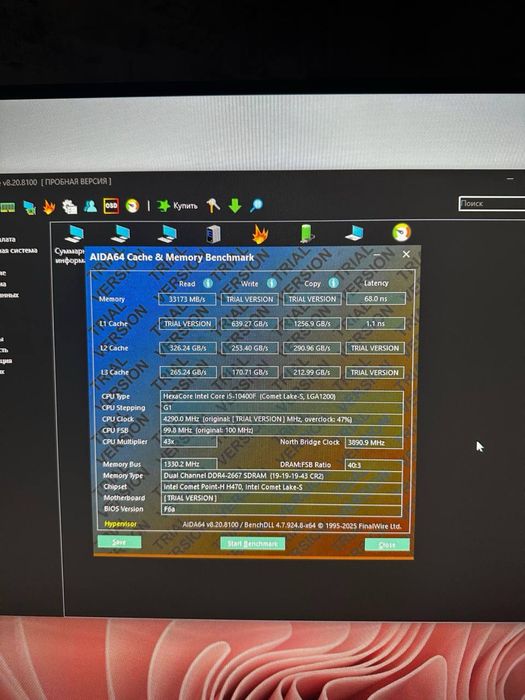Viewport: 525px width, 700px height.
Task: Open preferences with the hammer-wrench icon
Action: click(213, 205)
